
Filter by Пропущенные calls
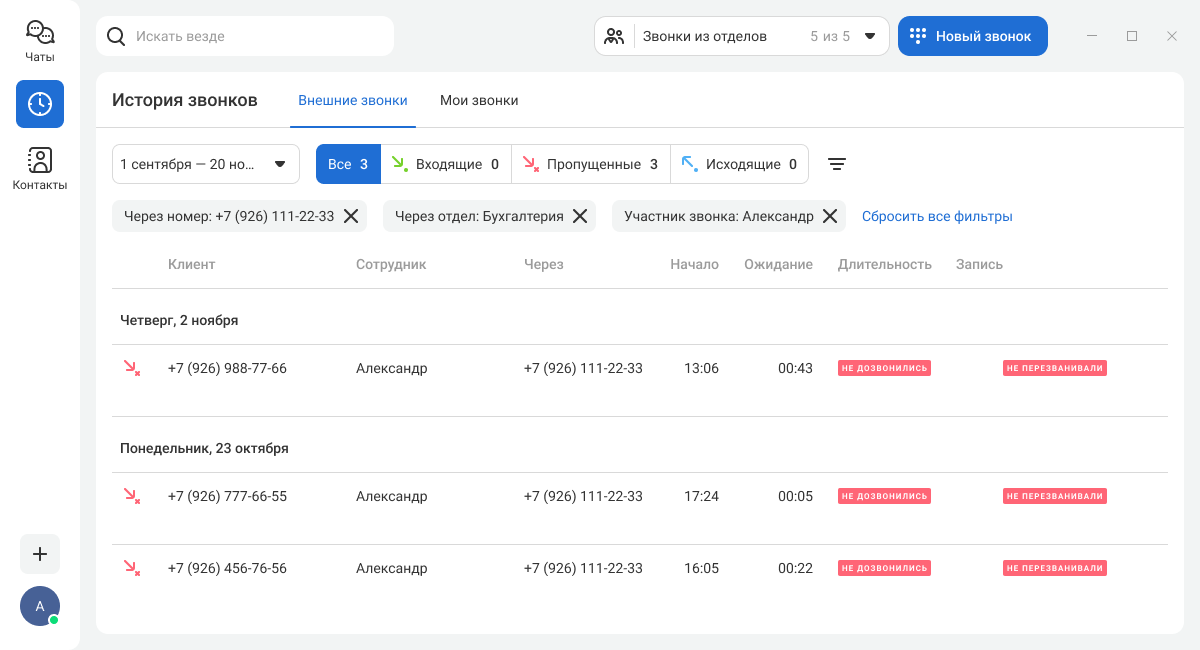590,164
